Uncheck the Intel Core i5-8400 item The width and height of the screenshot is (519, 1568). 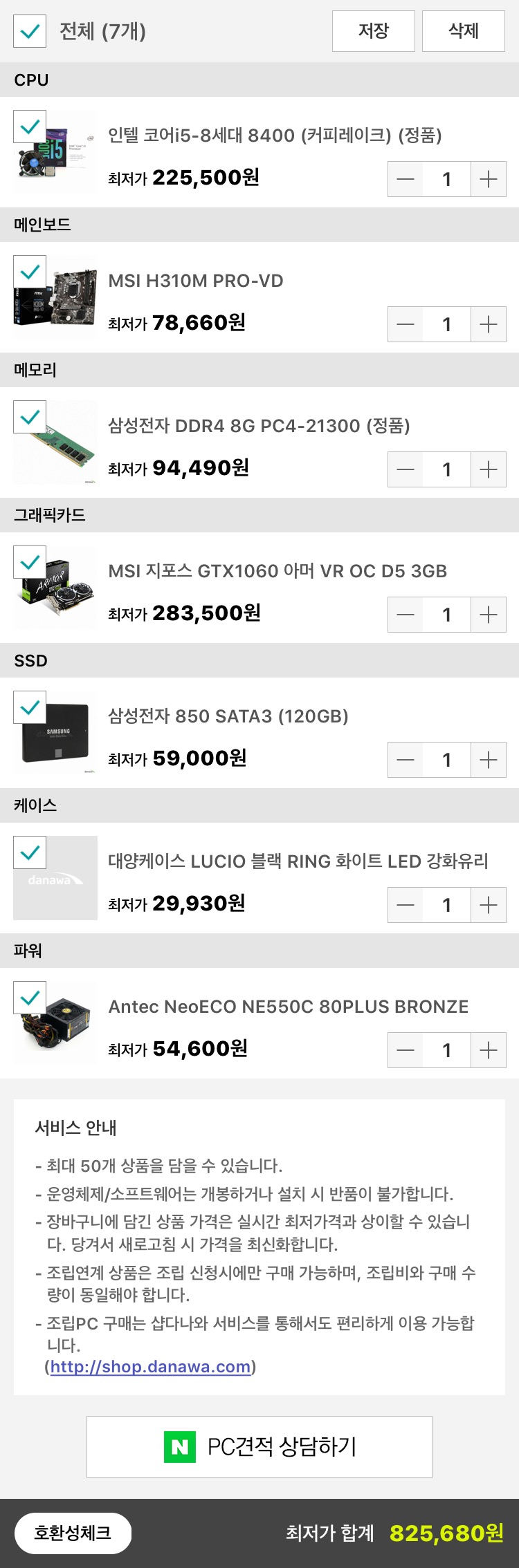(30, 127)
